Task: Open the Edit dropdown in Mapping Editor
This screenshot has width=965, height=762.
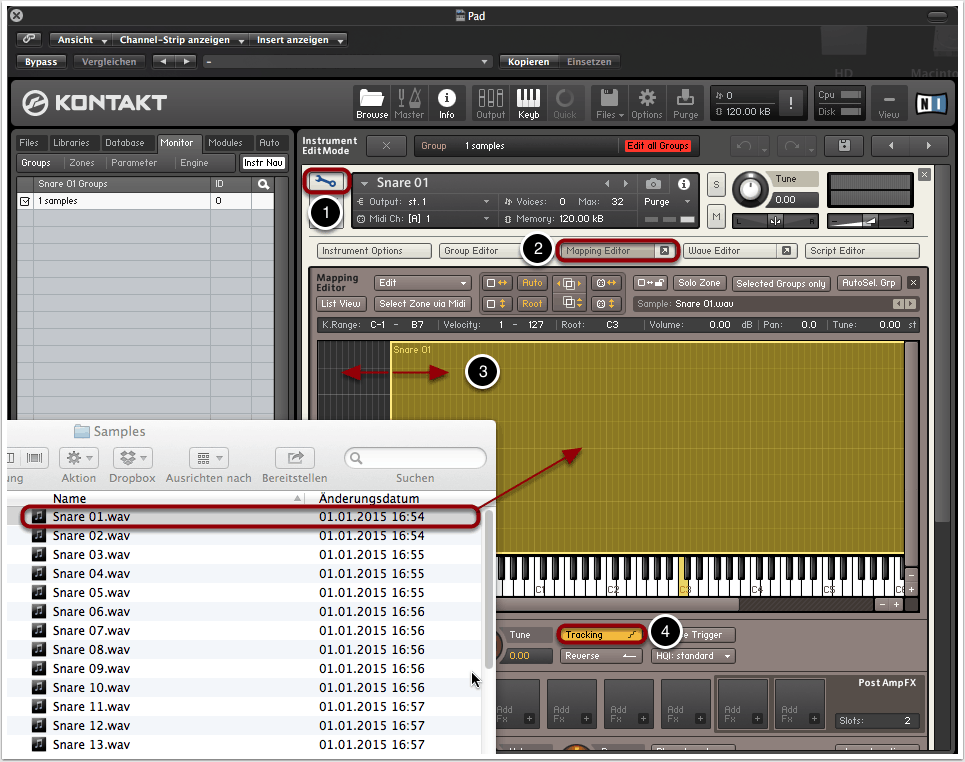Action: click(422, 283)
